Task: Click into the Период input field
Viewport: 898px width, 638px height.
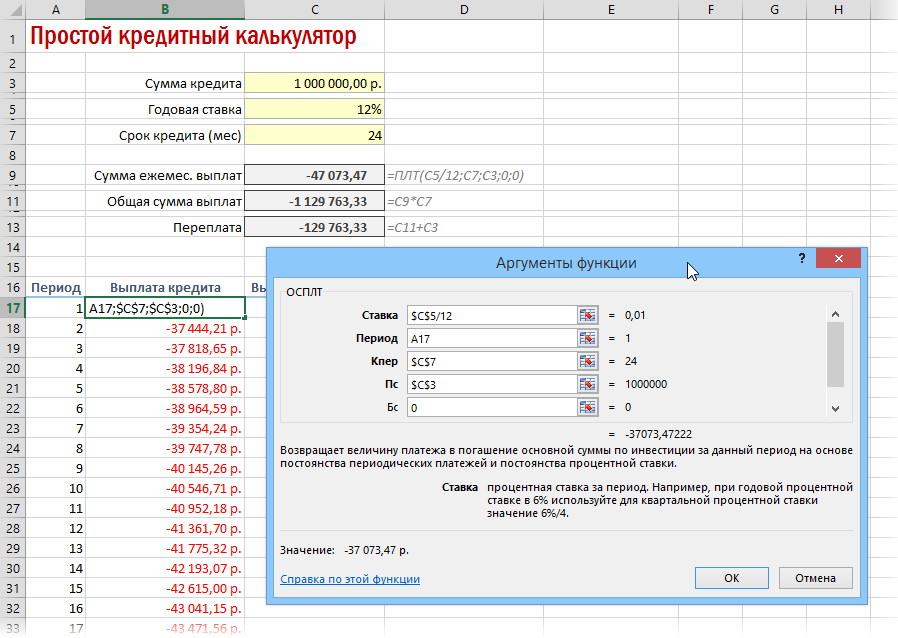Action: (x=492, y=338)
